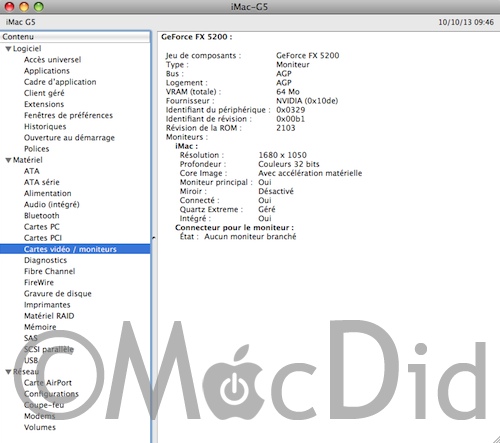Select Carte AirPort under Réseau

click(x=48, y=383)
